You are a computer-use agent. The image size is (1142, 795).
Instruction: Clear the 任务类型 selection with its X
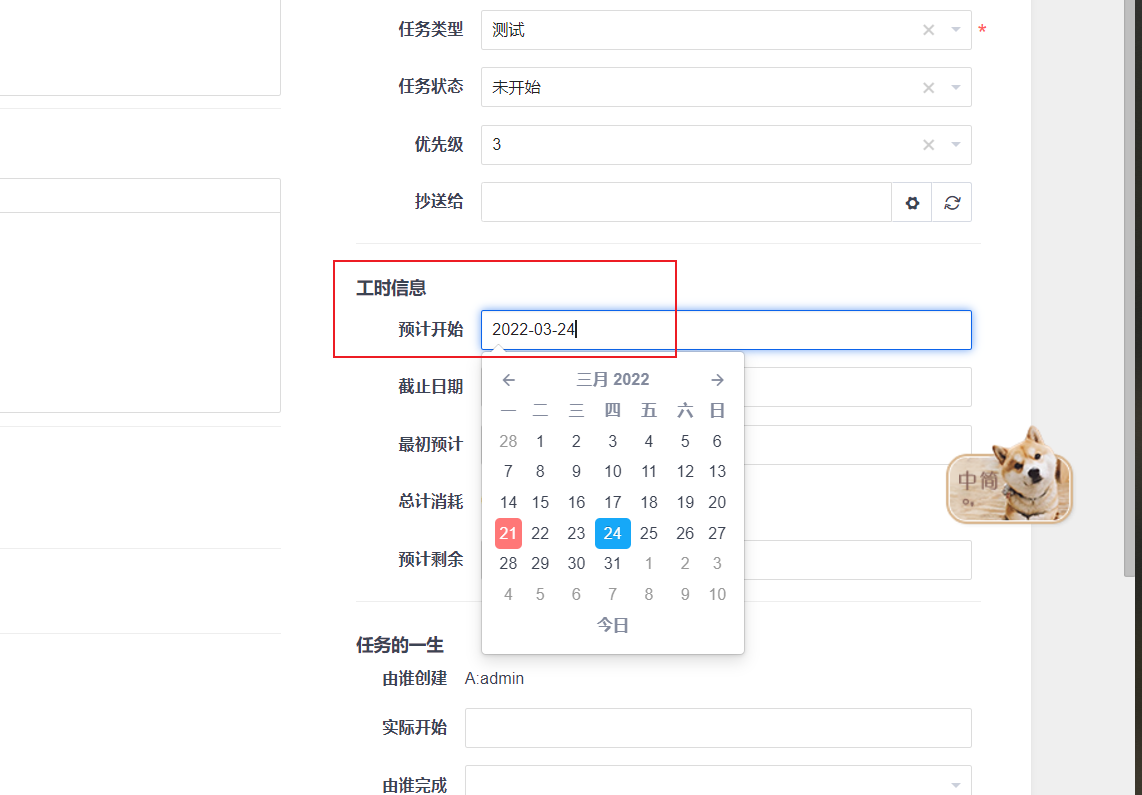928,30
